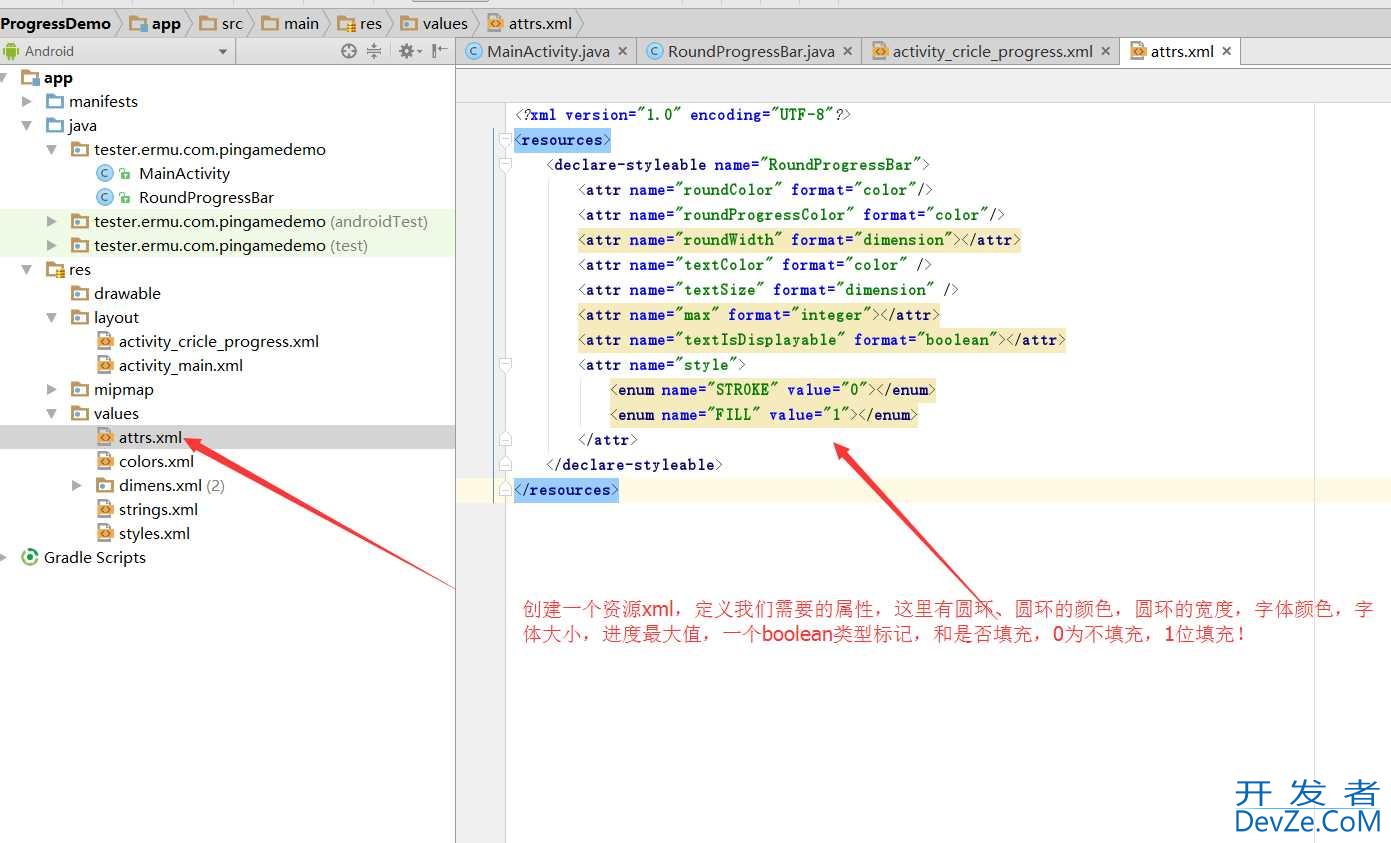Expand the mipmap folder
This screenshot has width=1391, height=843.
pos(52,390)
